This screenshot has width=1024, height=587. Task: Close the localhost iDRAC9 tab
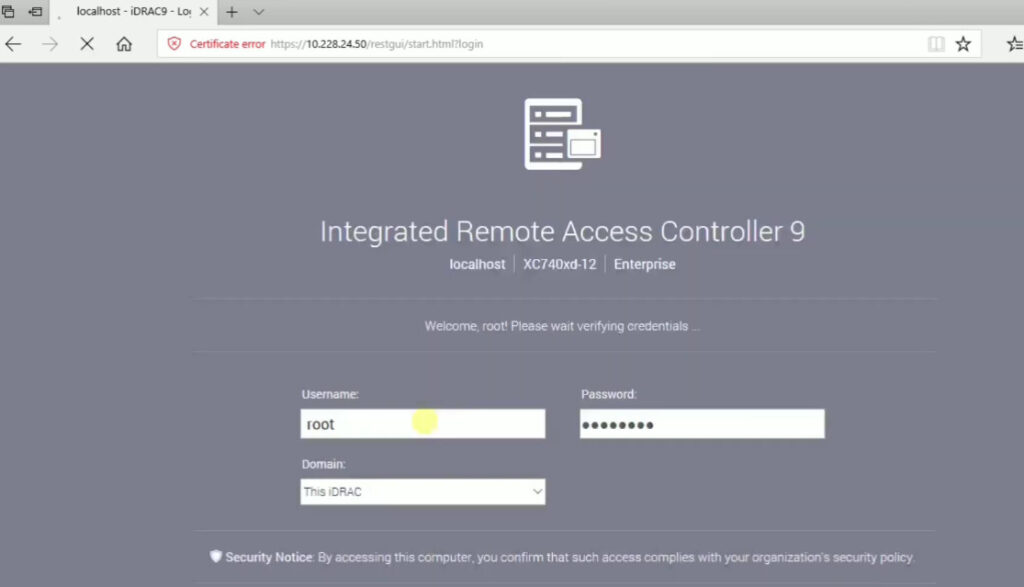pyautogui.click(x=204, y=12)
